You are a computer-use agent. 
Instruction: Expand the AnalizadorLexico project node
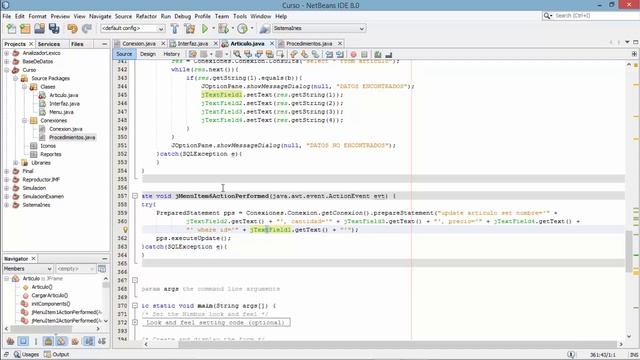(7, 53)
